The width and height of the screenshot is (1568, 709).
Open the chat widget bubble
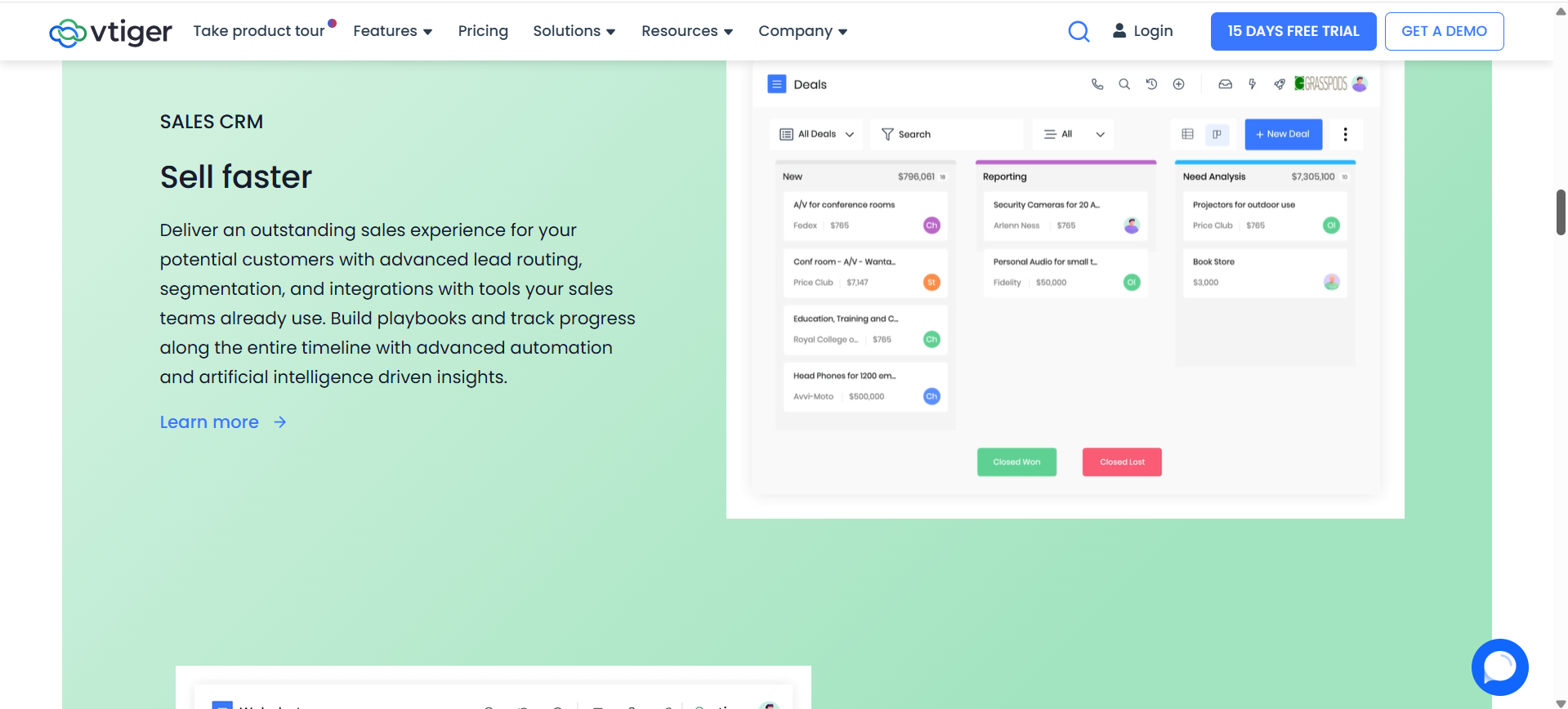click(1499, 667)
